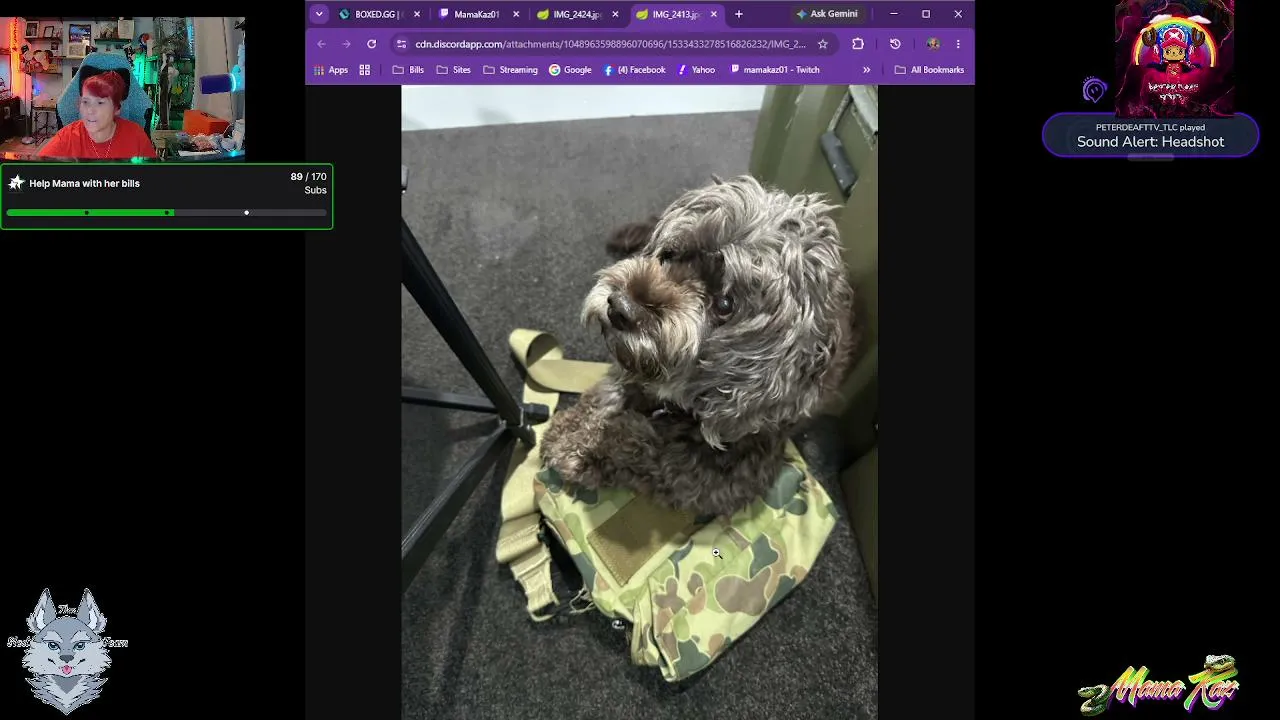Minimize the Chrome window
This screenshot has height=720, width=1280.
coord(894,14)
